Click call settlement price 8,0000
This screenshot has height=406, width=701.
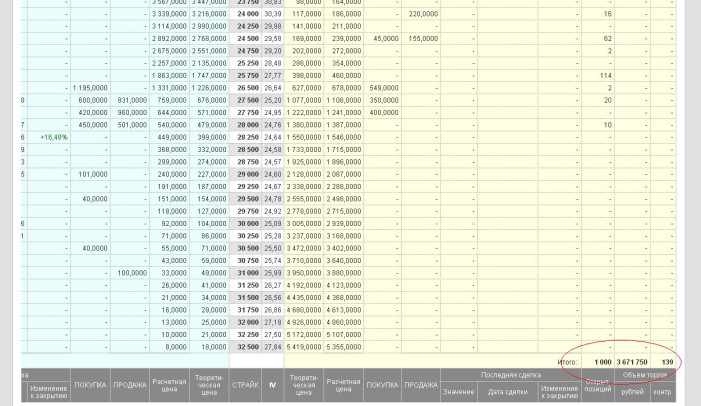[x=177, y=347]
